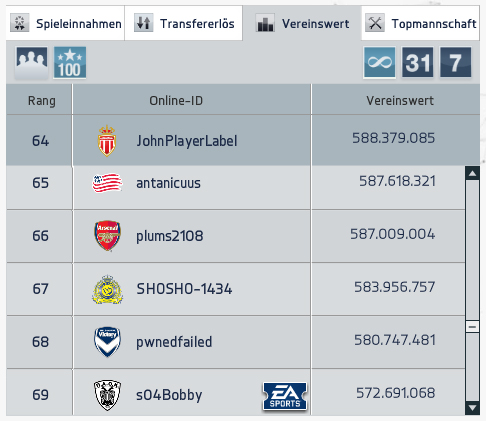
Task: Open the Transfererlös tab
Action: click(184, 23)
